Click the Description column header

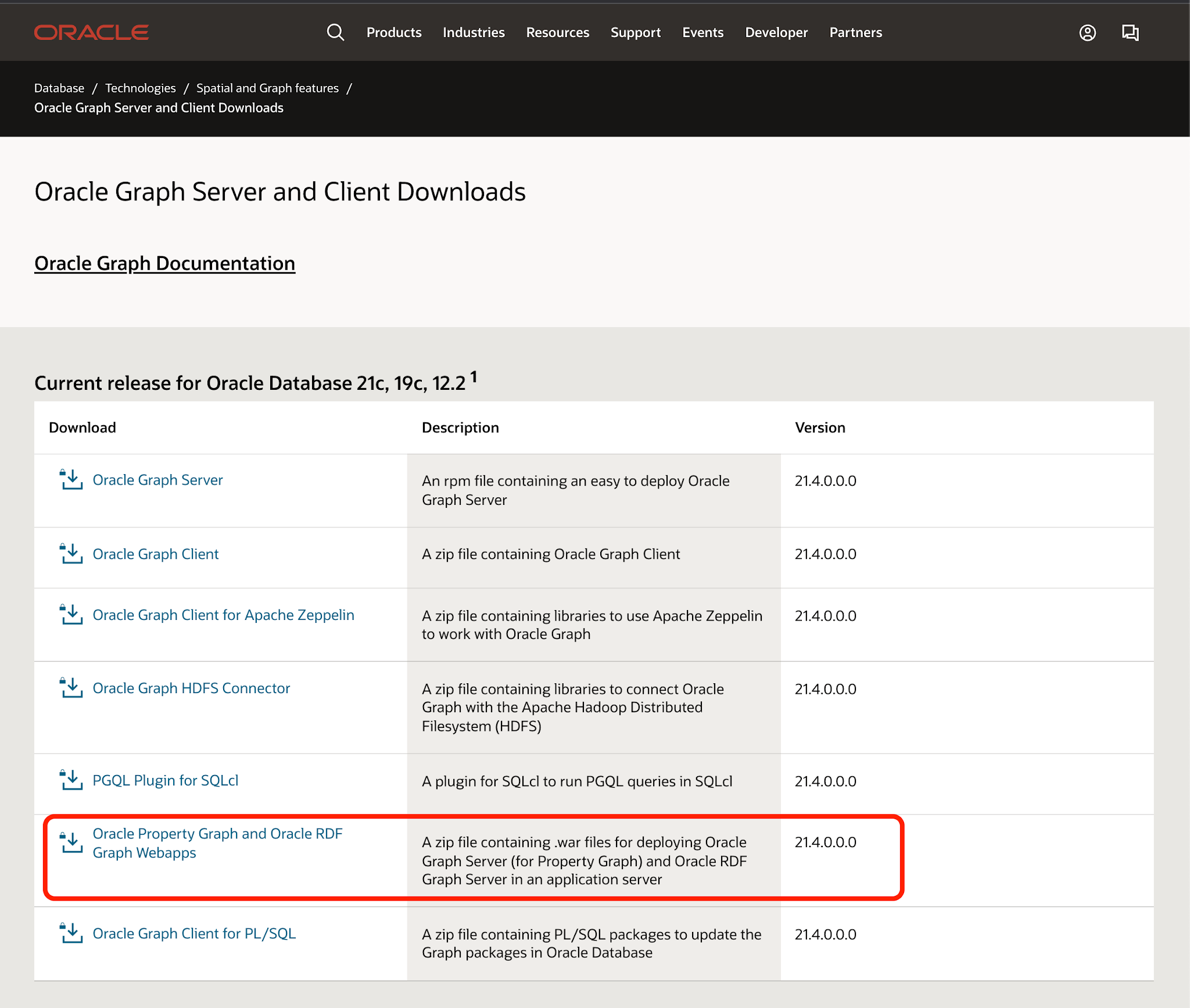point(460,428)
